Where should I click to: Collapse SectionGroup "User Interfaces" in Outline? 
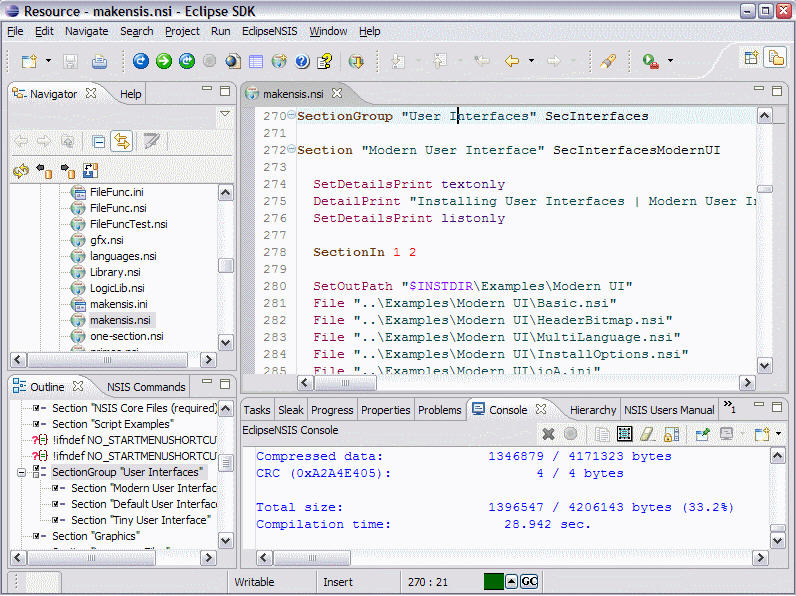(x=20, y=471)
